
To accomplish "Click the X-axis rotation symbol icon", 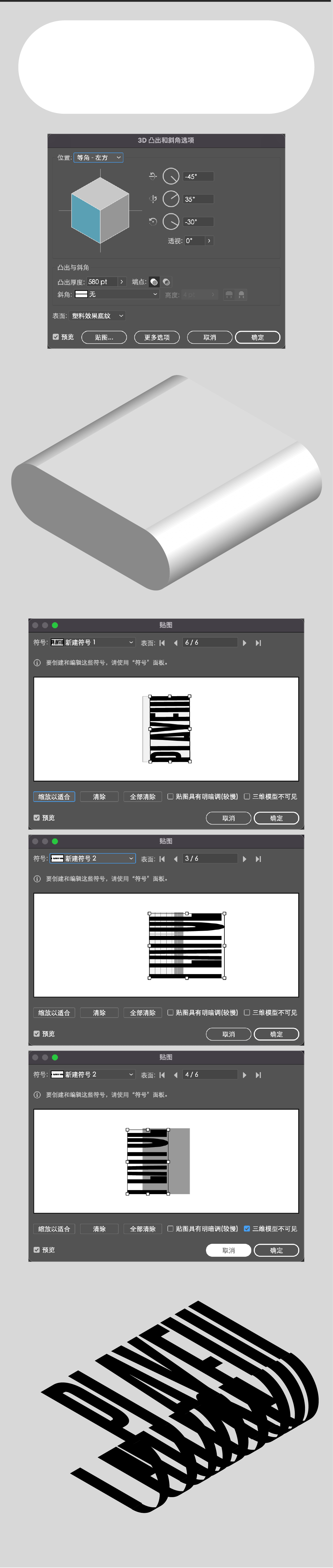I will [x=153, y=177].
